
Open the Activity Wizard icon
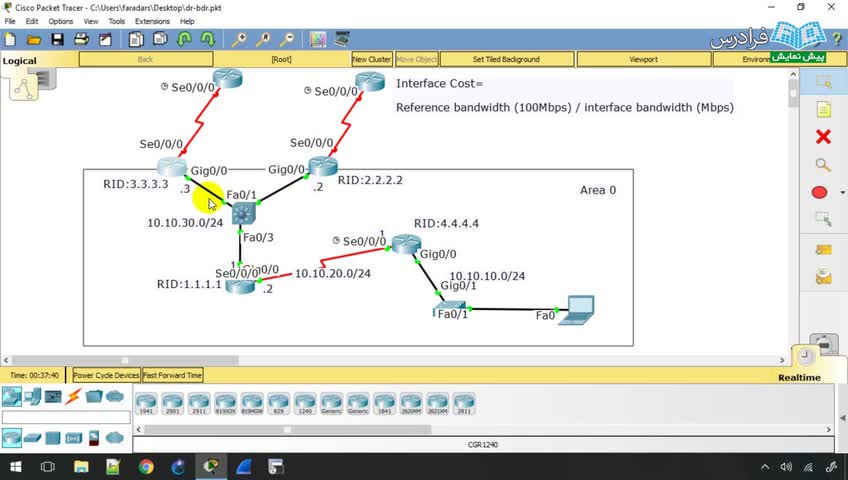105,39
